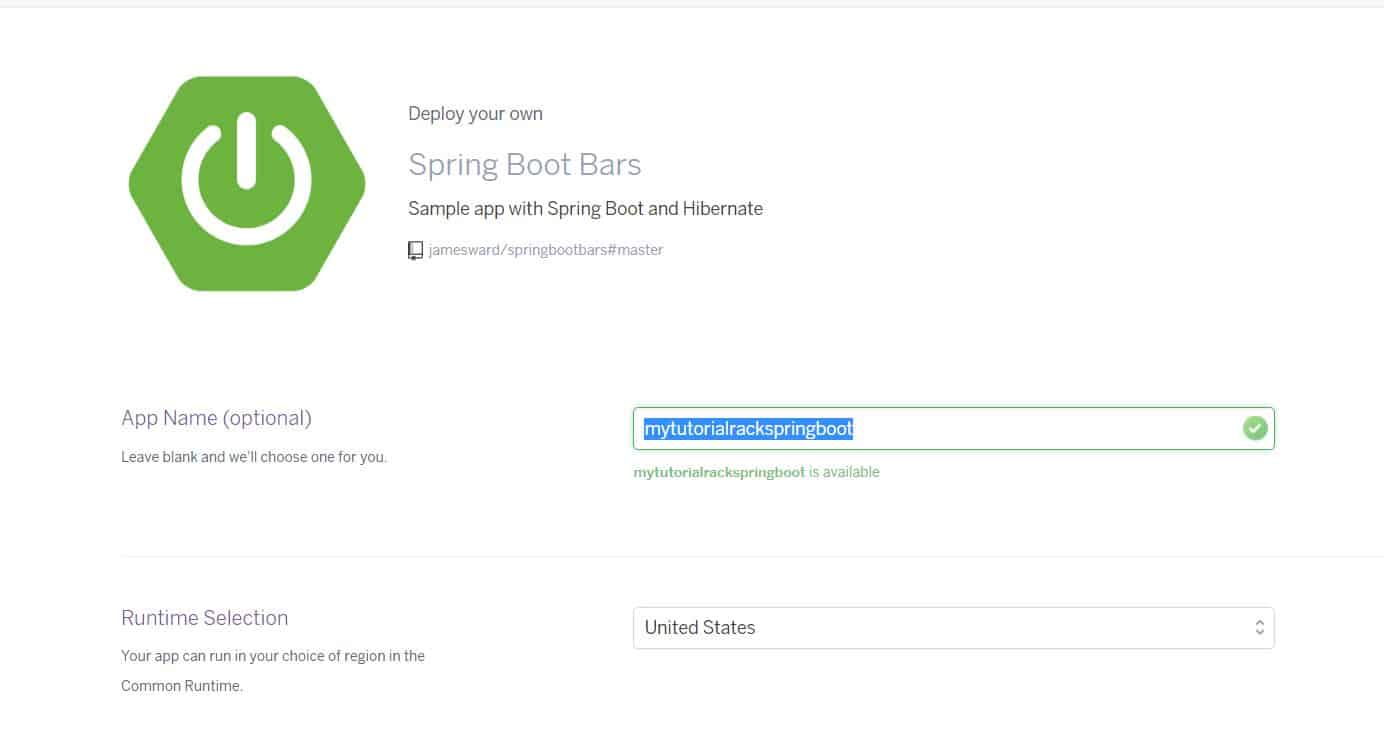Click the highlighted mytutorialrackspringboot text in the field
This screenshot has height=743, width=1384.
click(x=748, y=429)
